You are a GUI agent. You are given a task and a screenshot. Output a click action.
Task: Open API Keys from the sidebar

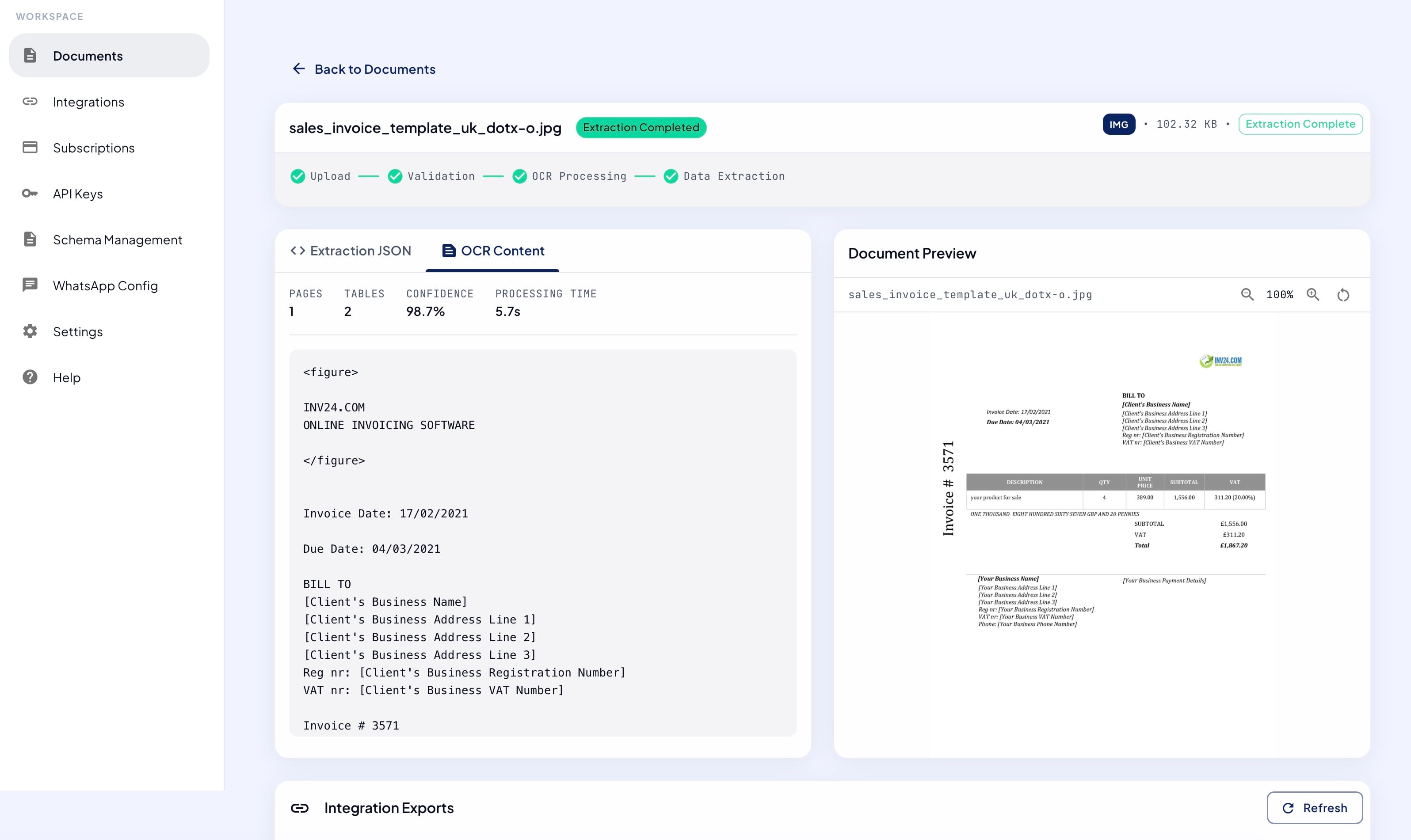[77, 194]
